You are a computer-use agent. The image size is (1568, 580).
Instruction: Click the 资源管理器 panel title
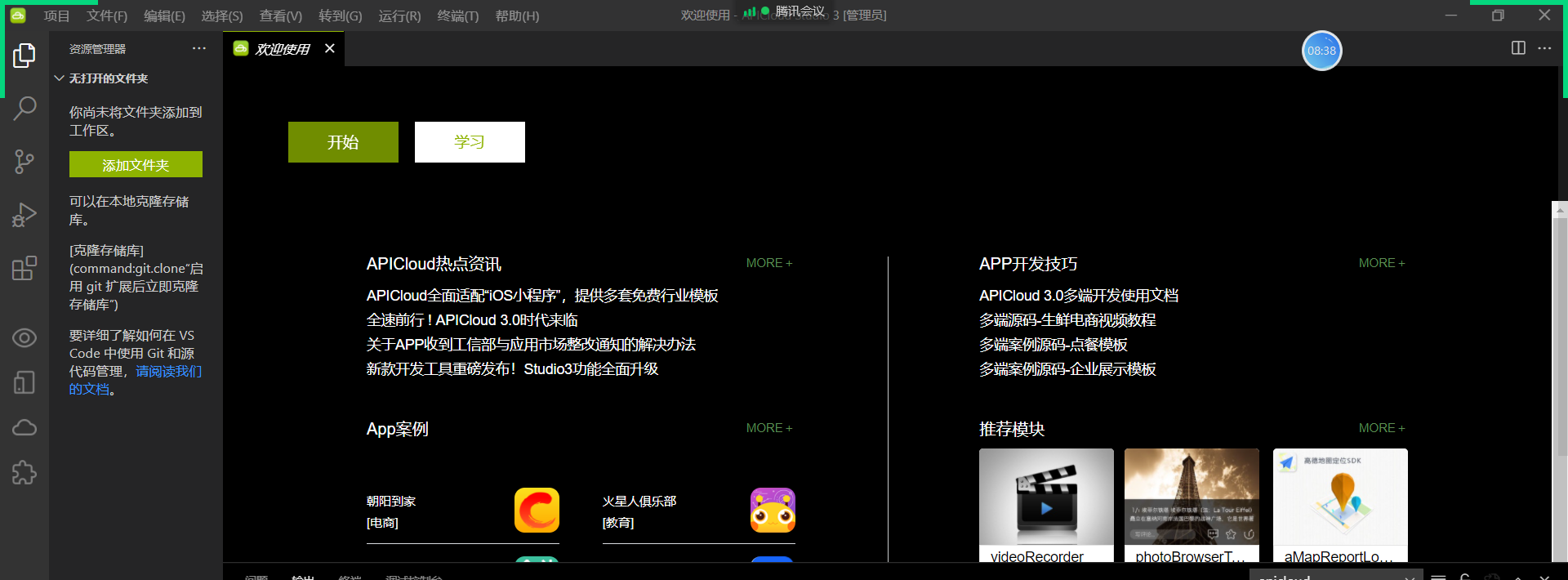point(97,49)
